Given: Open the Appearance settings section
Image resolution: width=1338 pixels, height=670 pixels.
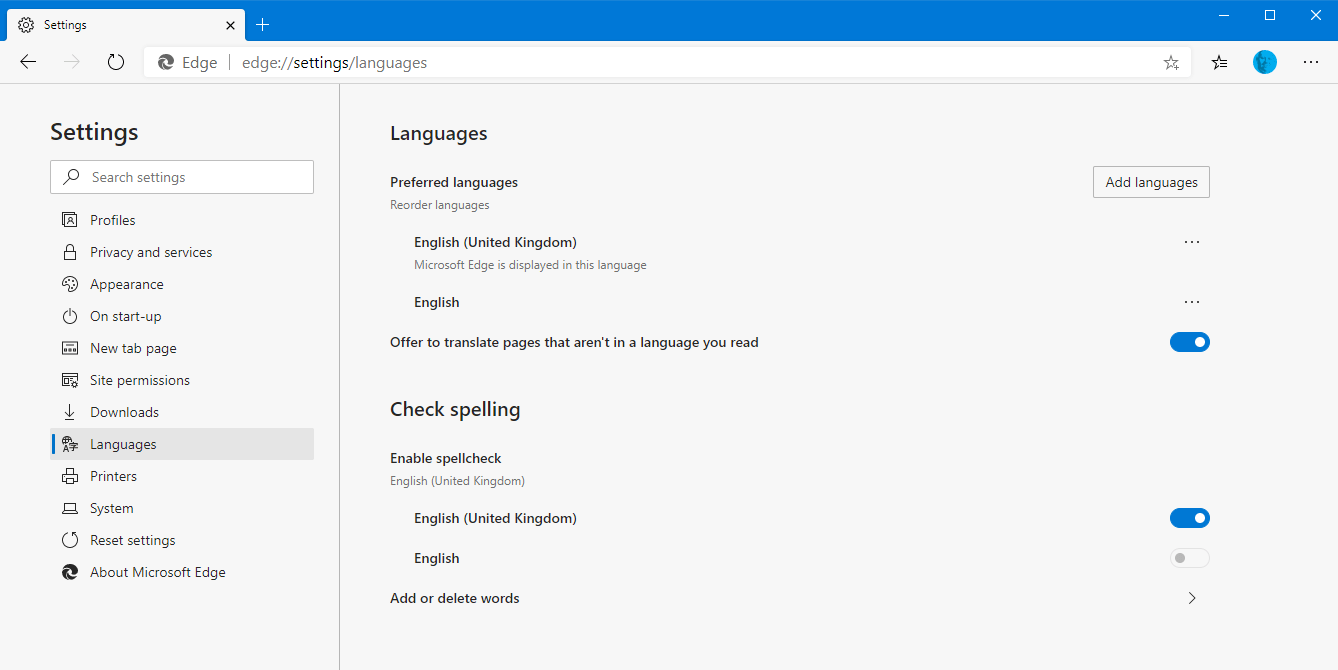Looking at the screenshot, I should 127,284.
